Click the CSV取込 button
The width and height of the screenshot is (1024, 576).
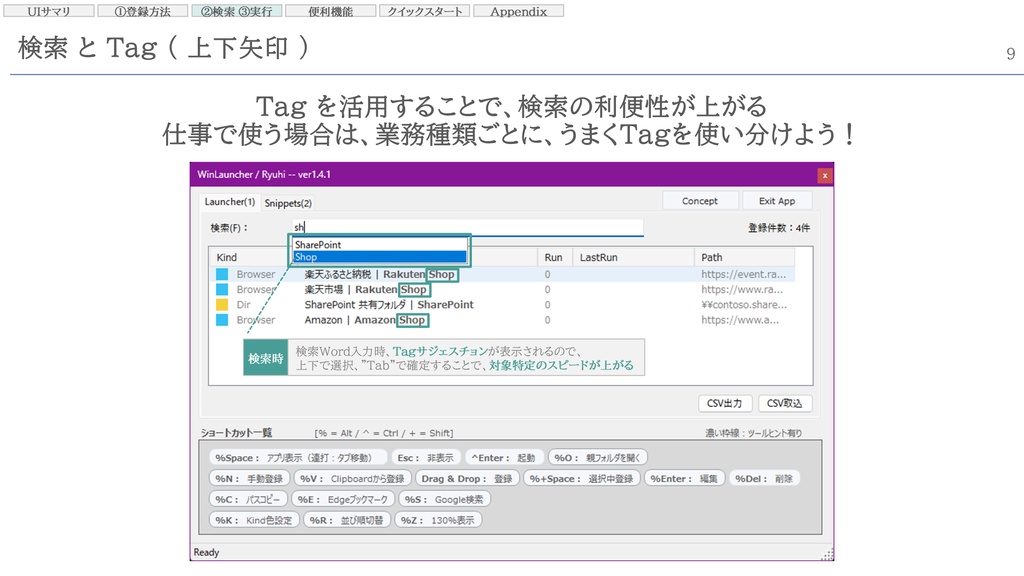(x=784, y=403)
